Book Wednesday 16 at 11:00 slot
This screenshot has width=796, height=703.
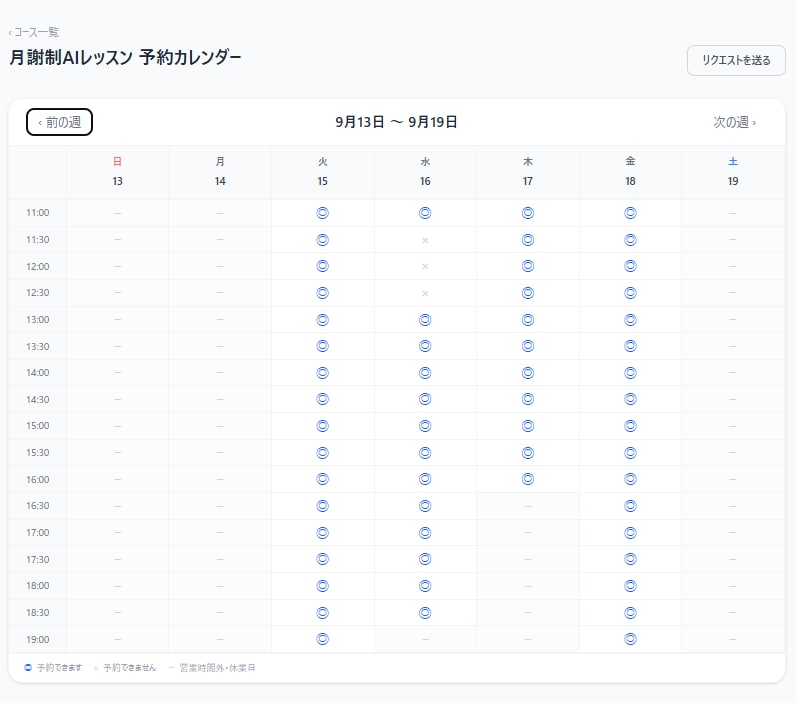425,213
